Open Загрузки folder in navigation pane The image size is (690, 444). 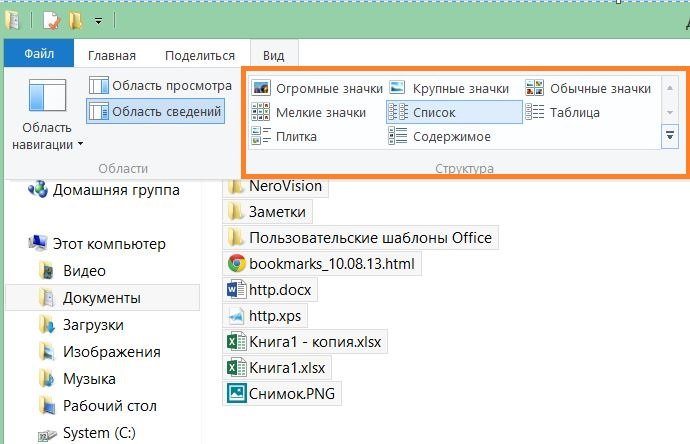[93, 325]
